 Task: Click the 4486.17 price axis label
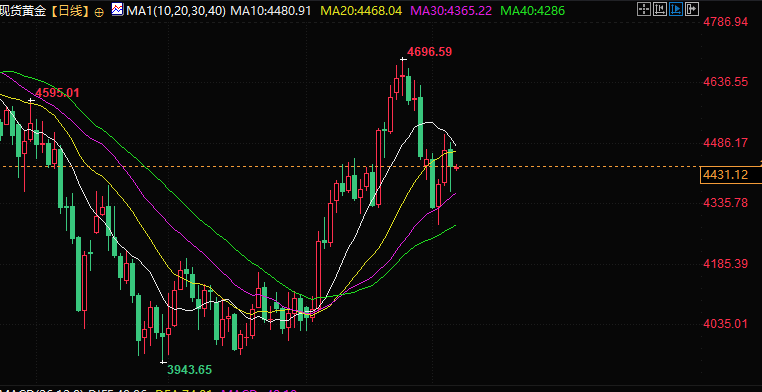click(x=726, y=142)
